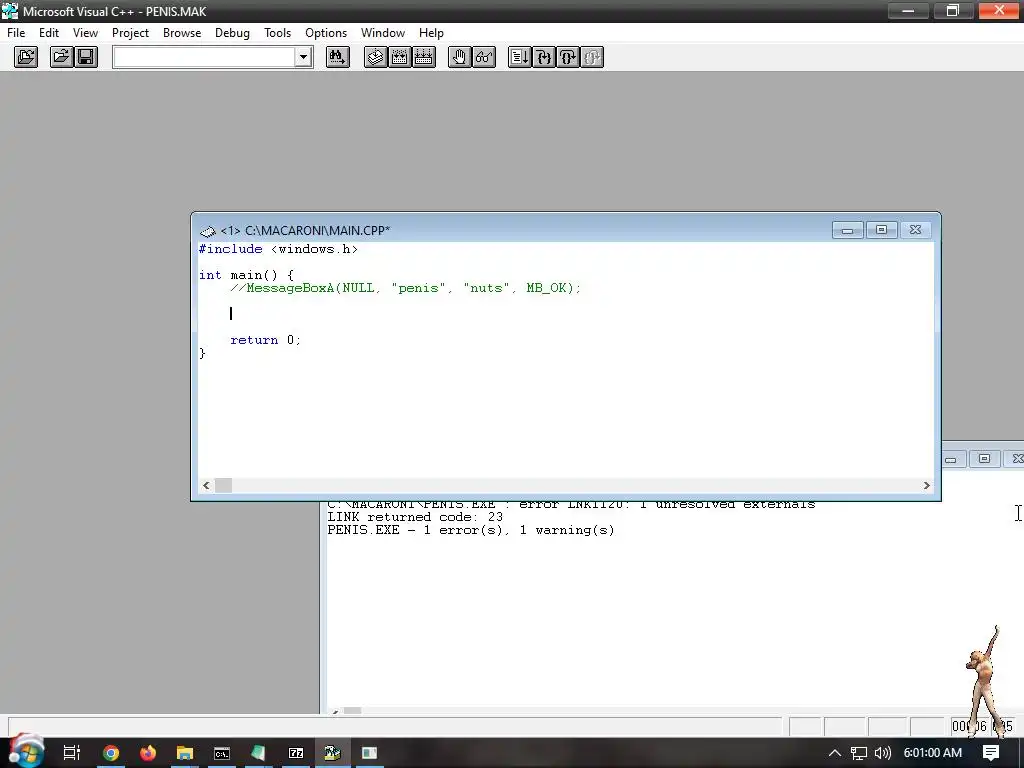This screenshot has width=1024, height=768.
Task: Click the MAIN.CPP document window icon
Action: [x=207, y=231]
